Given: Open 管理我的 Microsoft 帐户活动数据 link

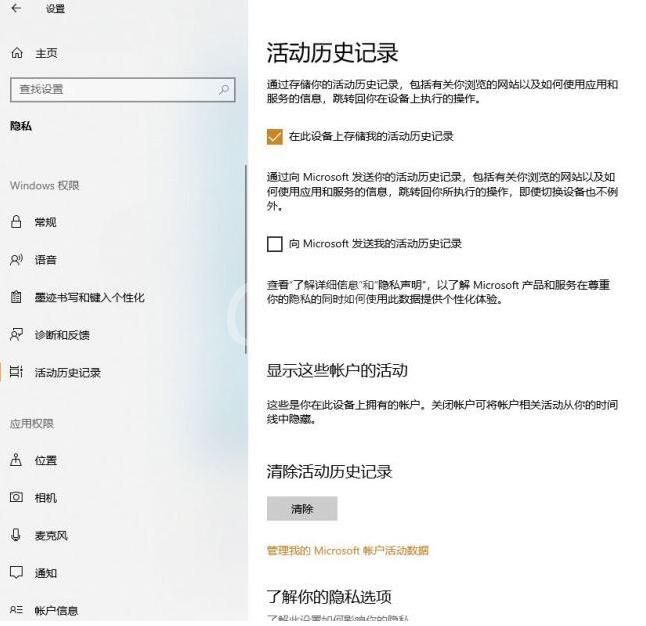Looking at the screenshot, I should [348, 550].
